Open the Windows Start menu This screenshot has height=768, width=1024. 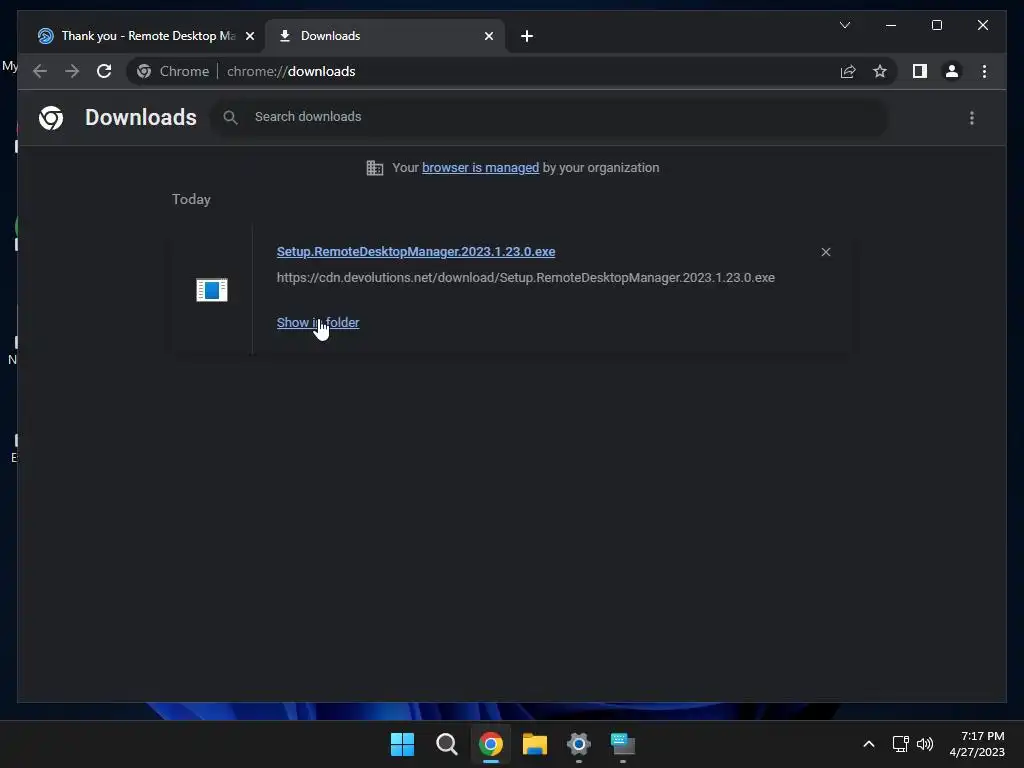(402, 744)
